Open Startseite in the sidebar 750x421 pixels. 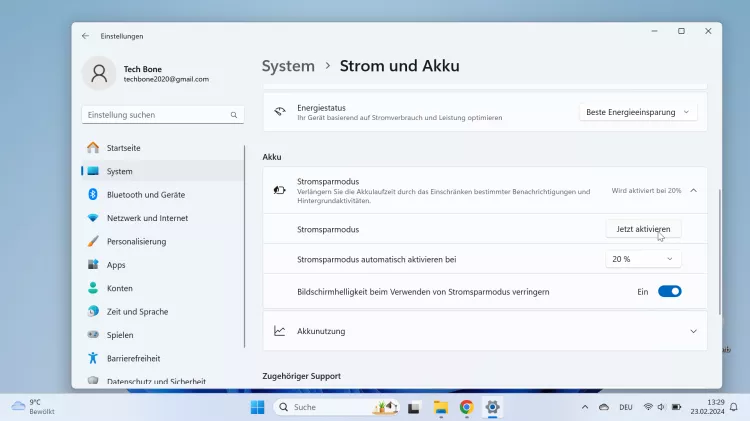coord(163,148)
